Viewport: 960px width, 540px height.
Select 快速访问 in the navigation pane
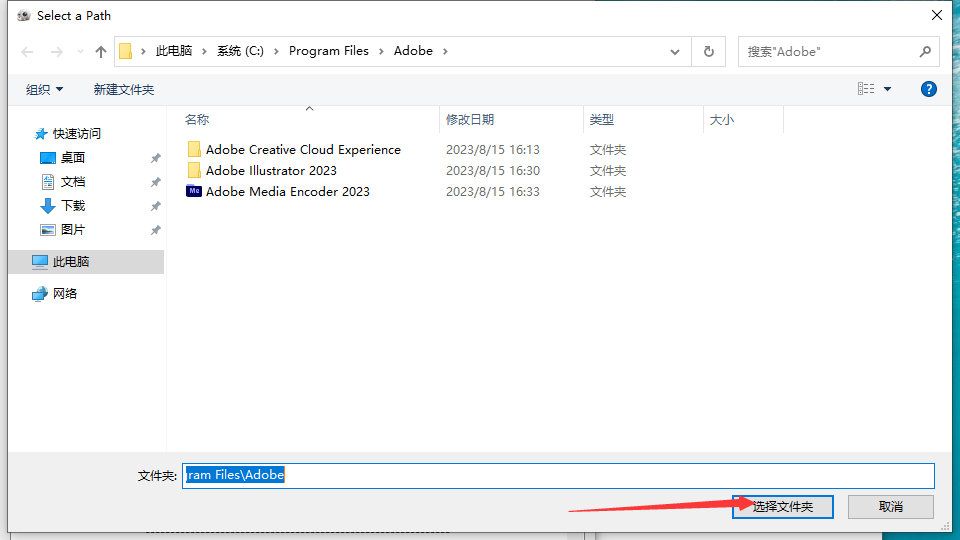point(77,133)
